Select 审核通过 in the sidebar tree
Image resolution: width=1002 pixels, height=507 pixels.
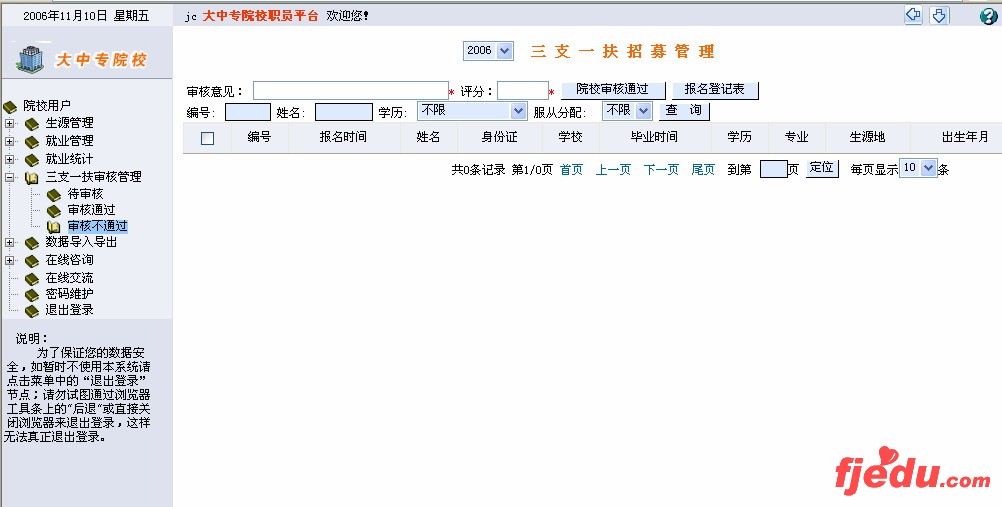(x=91, y=210)
